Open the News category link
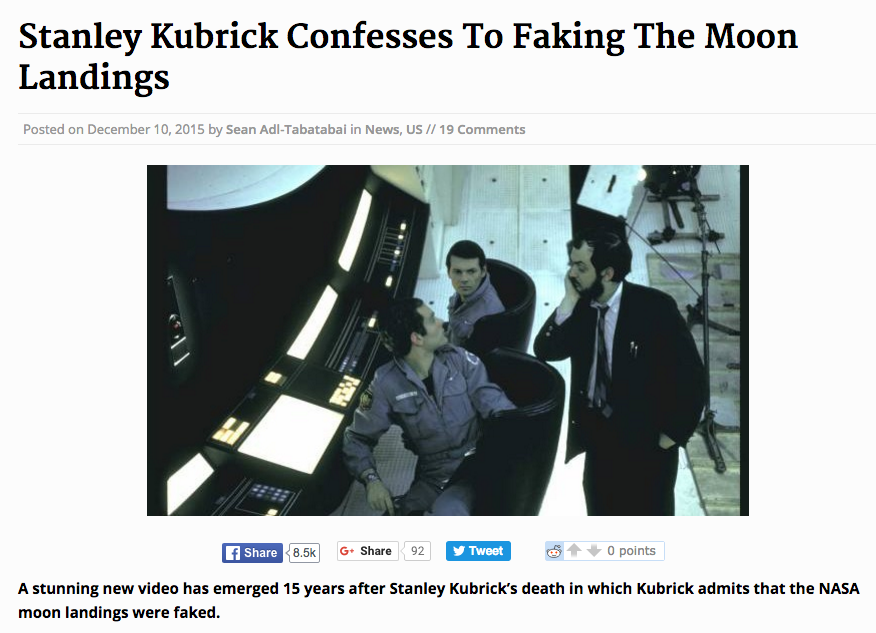This screenshot has height=633, width=876. coord(382,130)
